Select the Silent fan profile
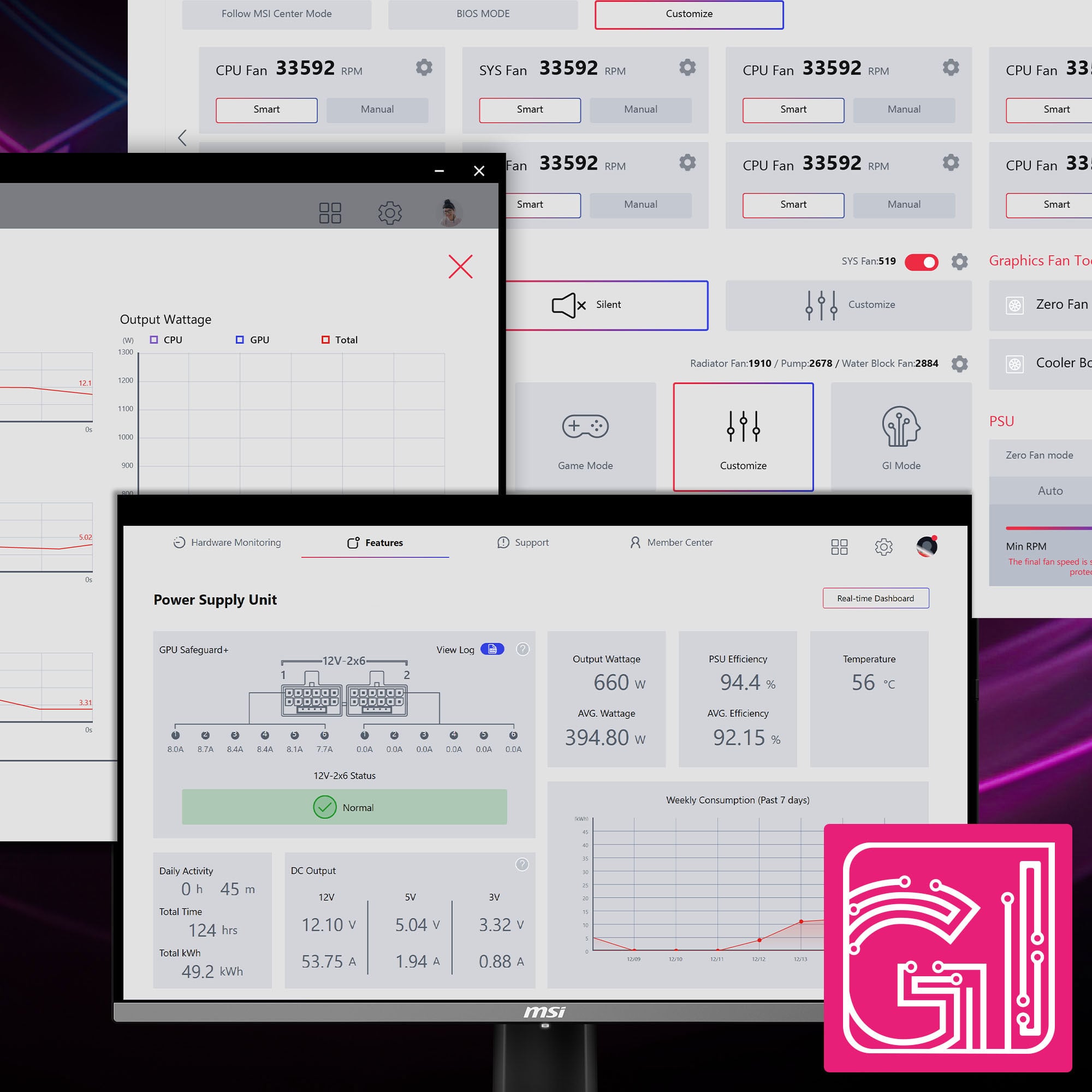 coord(607,305)
